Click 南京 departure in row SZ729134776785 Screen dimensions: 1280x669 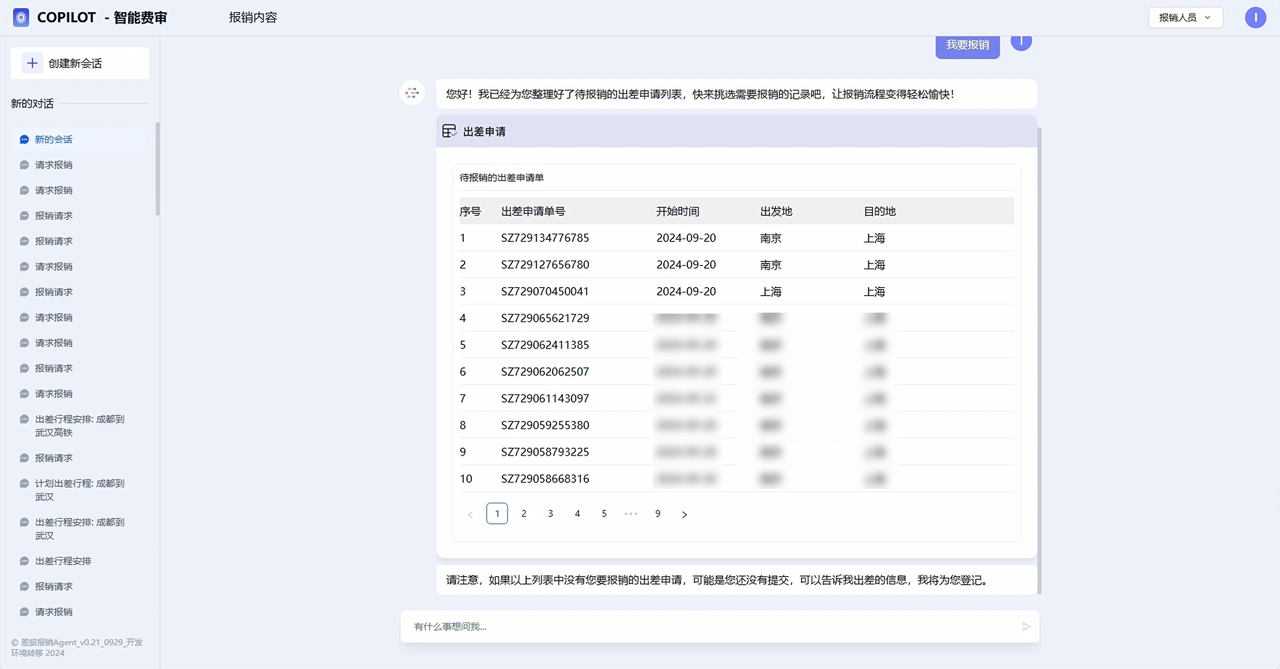point(771,238)
